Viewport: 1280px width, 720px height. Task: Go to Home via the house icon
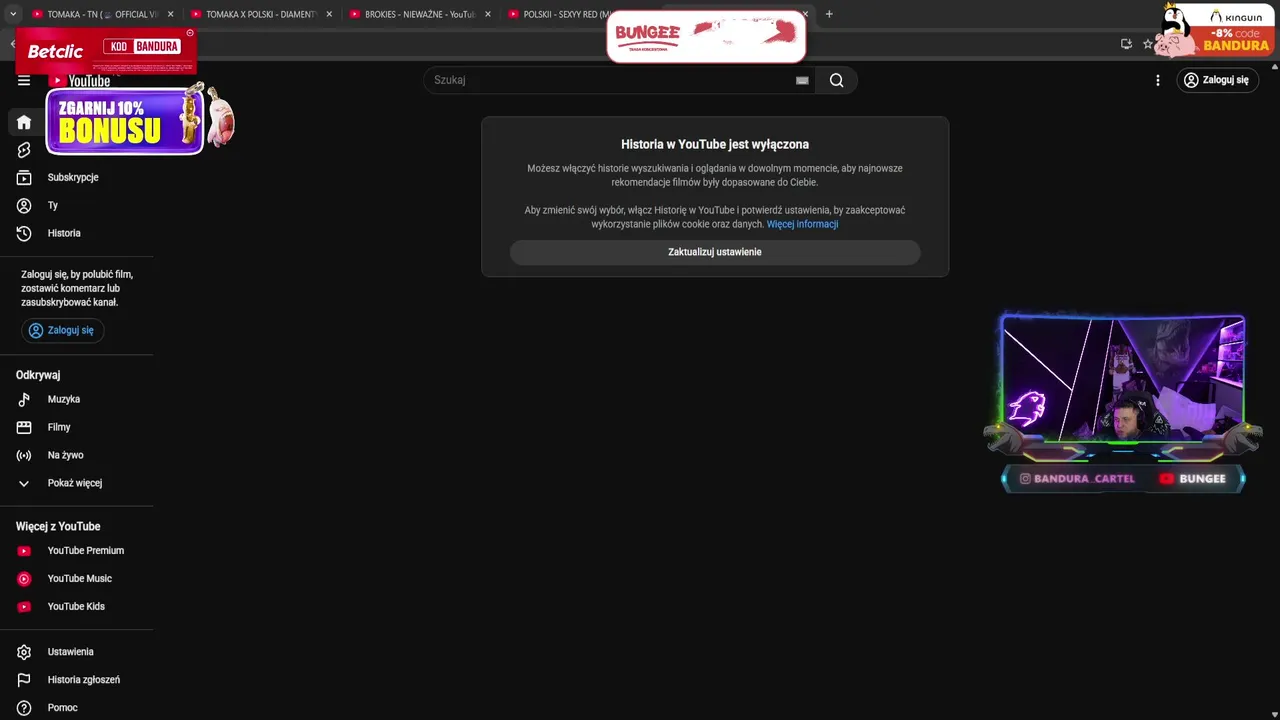[x=24, y=122]
